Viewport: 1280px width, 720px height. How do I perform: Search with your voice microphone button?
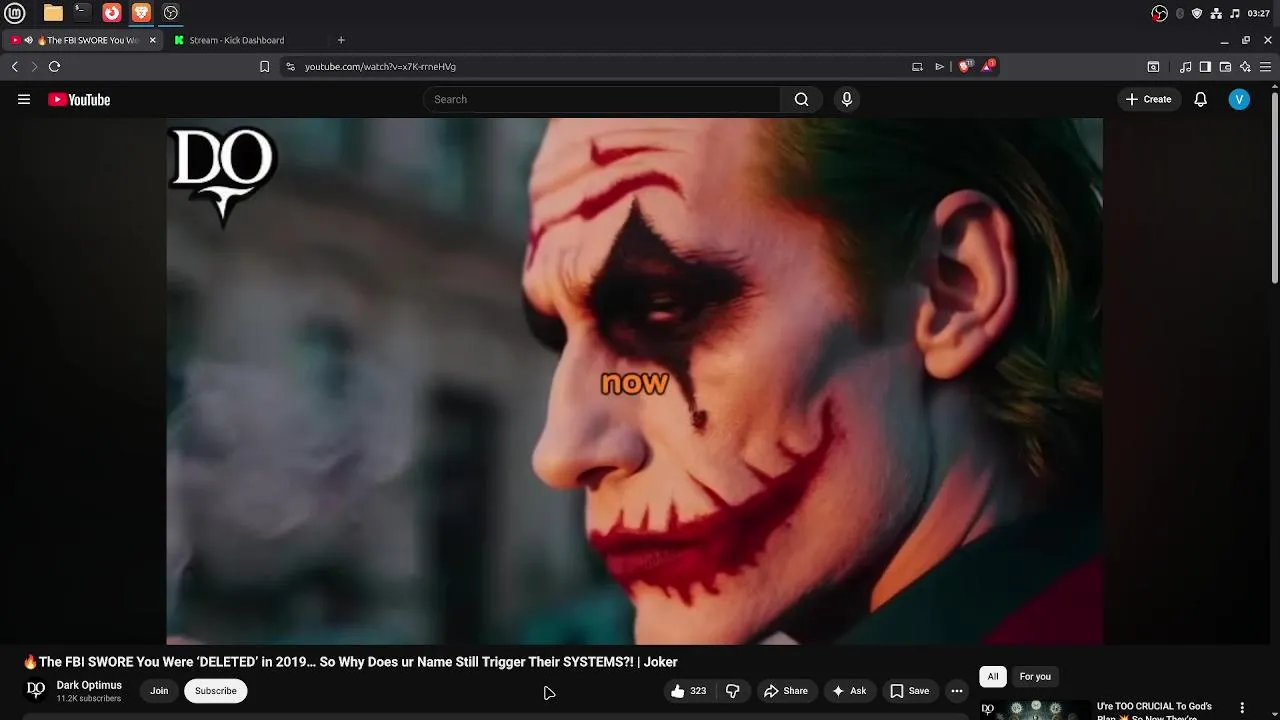pos(847,99)
